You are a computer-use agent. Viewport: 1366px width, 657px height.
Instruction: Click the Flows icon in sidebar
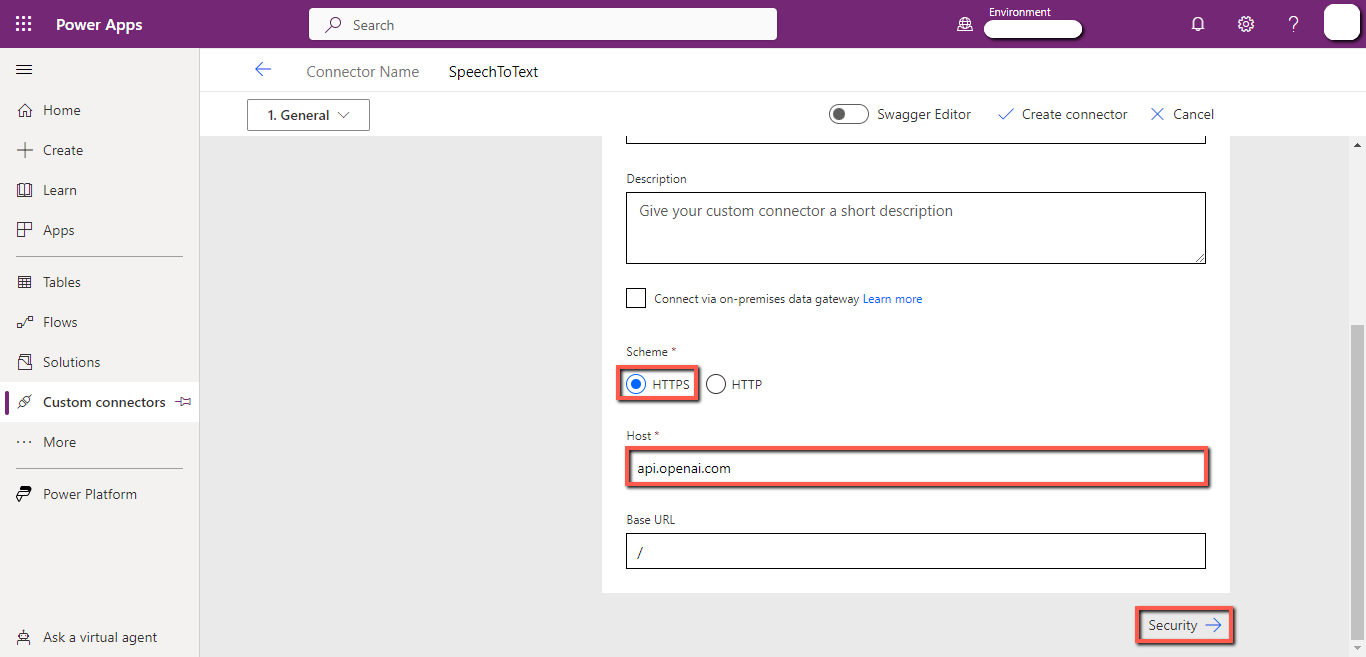click(25, 322)
